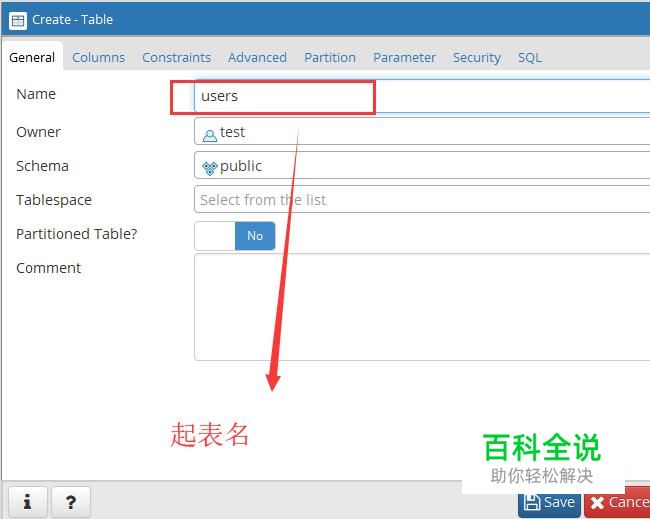View the SQL tab
Image resolution: width=650 pixels, height=519 pixels.
point(530,57)
